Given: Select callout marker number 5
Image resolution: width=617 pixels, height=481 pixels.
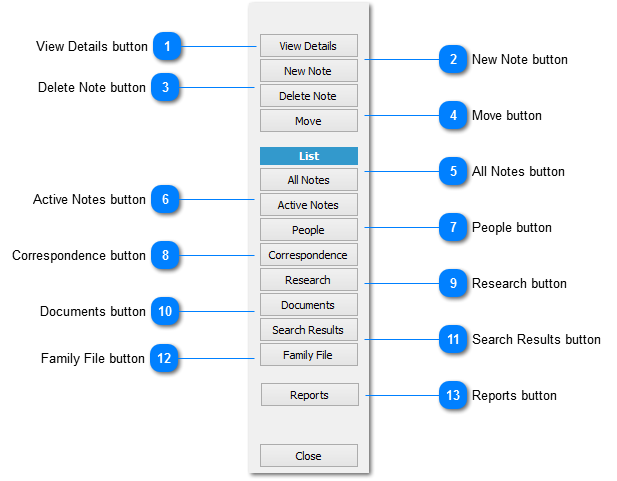Looking at the screenshot, I should point(453,171).
